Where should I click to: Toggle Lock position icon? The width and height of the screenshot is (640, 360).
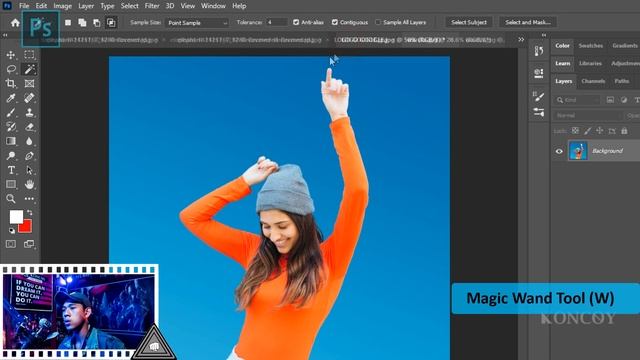click(600, 131)
